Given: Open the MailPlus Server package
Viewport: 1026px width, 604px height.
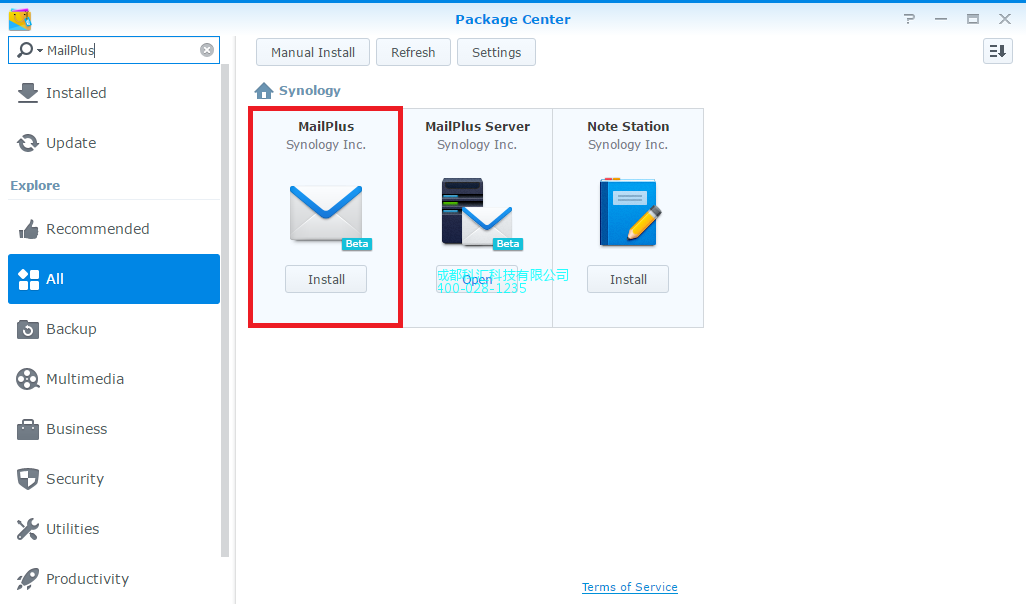Looking at the screenshot, I should tap(477, 279).
